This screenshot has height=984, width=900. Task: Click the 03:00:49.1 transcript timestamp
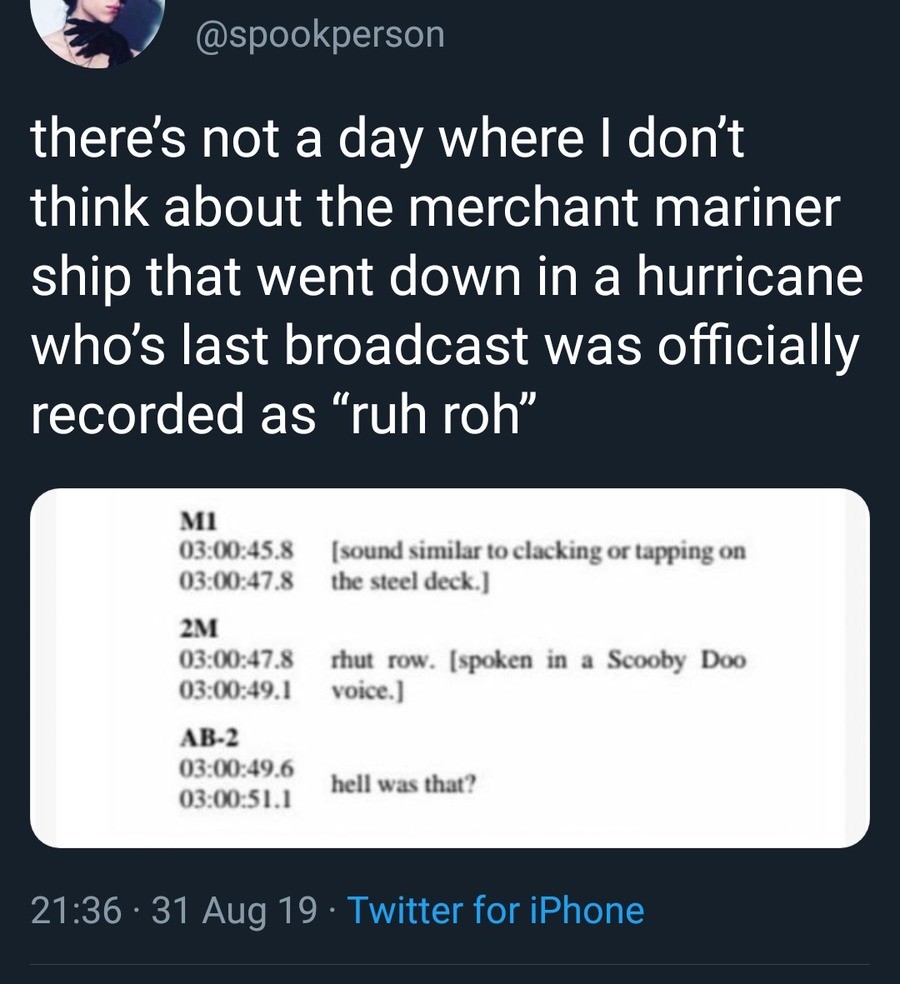coord(236,690)
